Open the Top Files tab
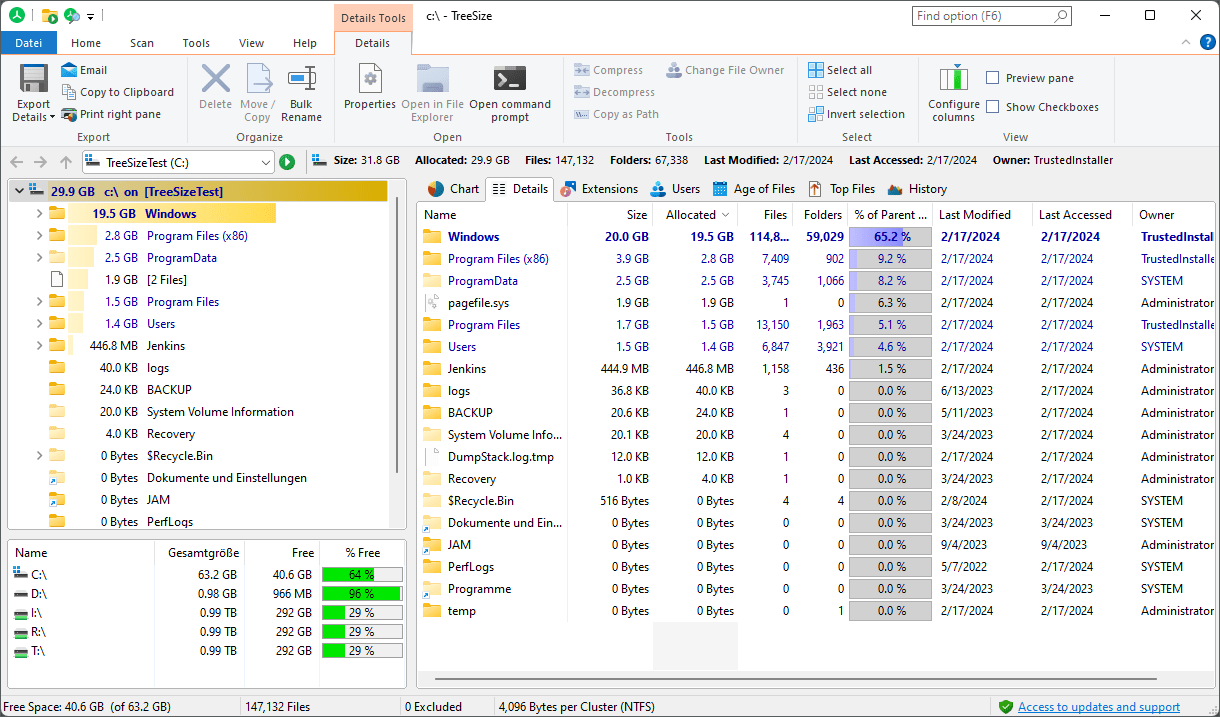This screenshot has width=1220, height=717. [x=841, y=189]
